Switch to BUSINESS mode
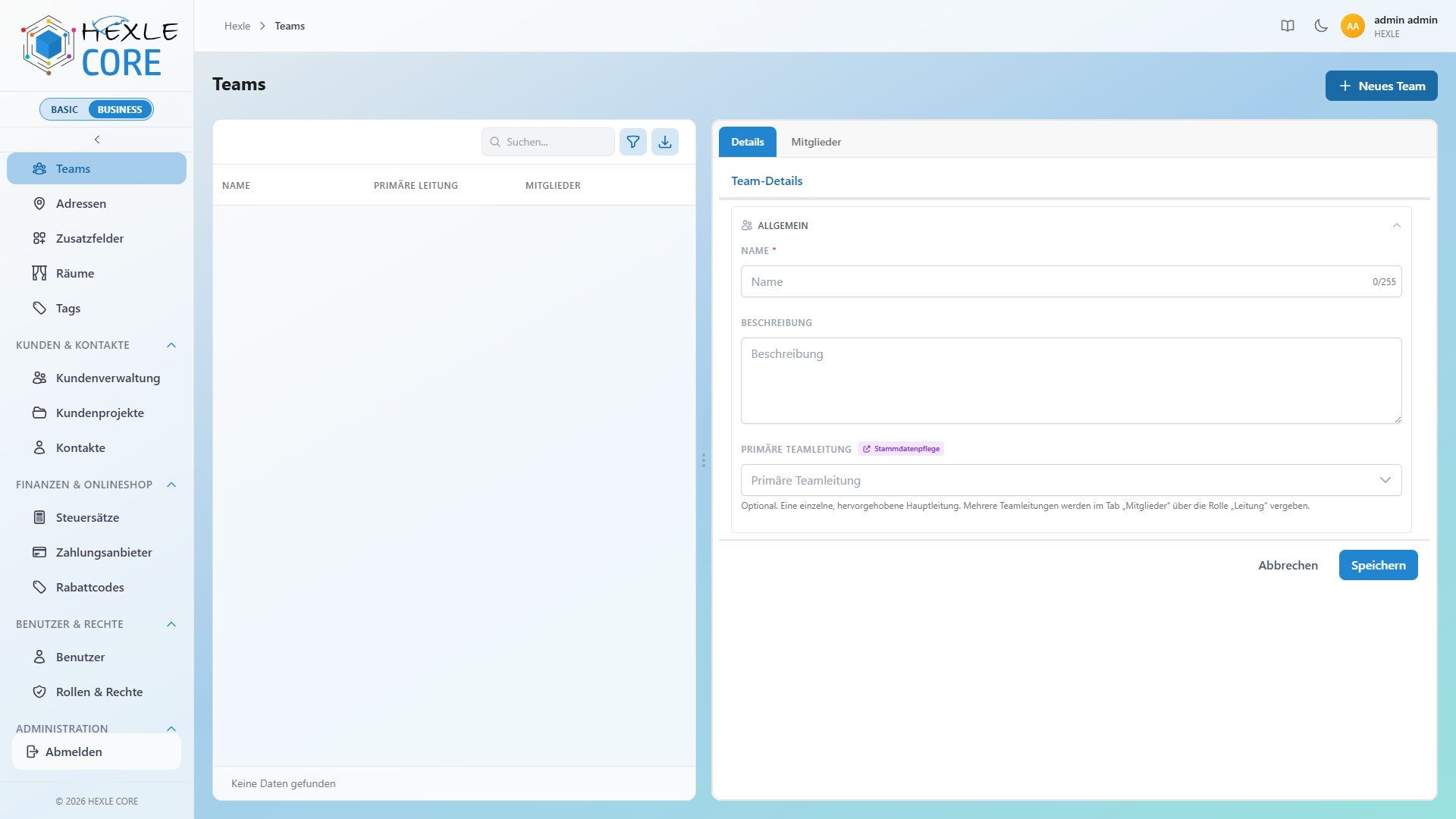 point(120,109)
